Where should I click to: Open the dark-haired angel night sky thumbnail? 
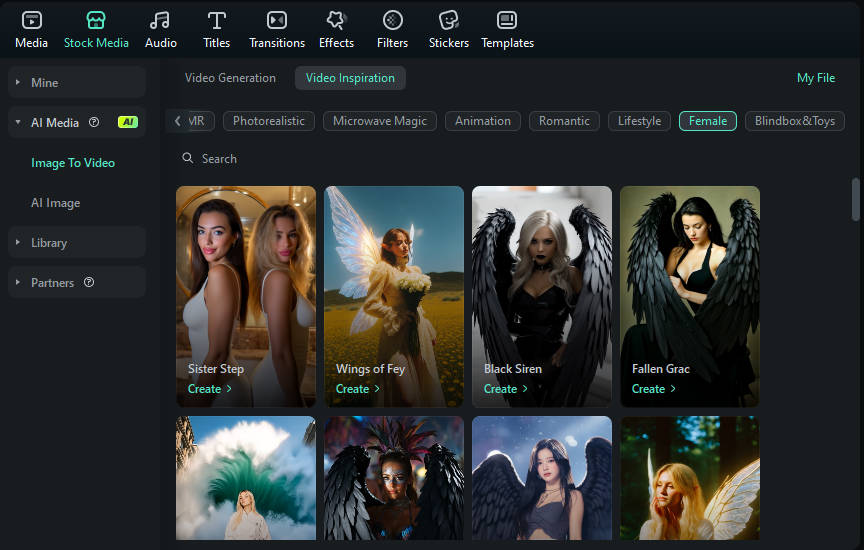(x=542, y=478)
